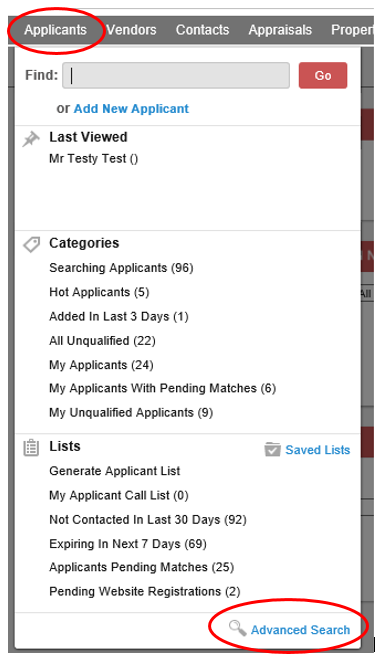Click the red Go button
This screenshot has width=378, height=655.
[323, 75]
